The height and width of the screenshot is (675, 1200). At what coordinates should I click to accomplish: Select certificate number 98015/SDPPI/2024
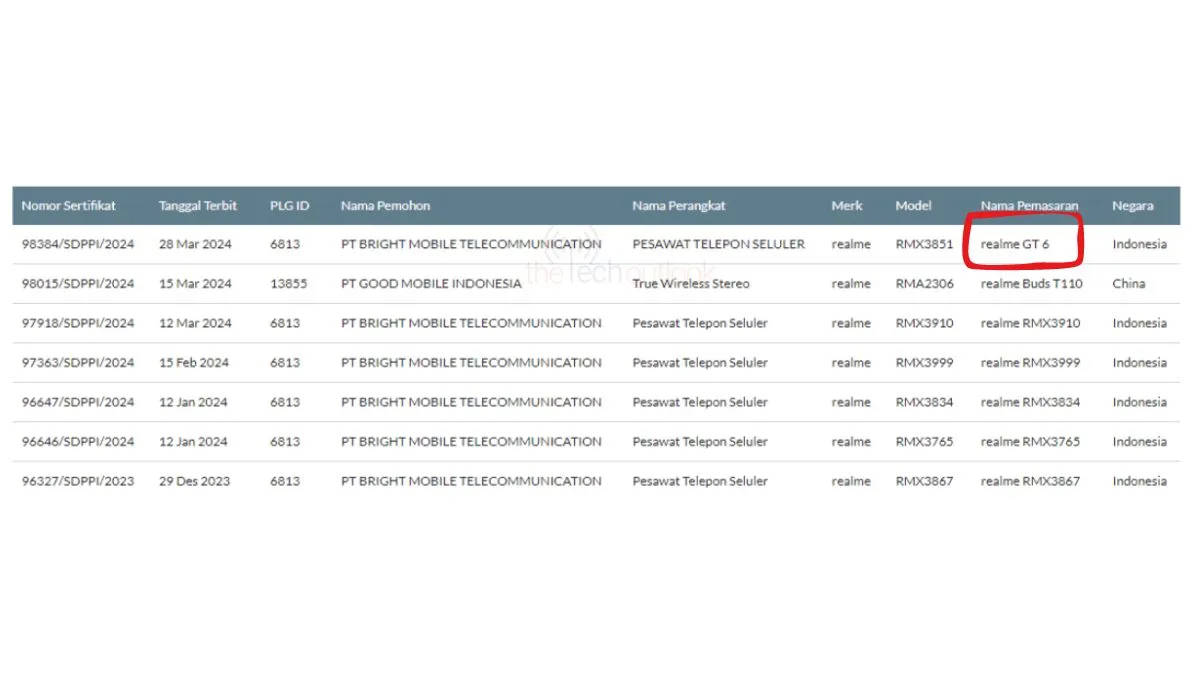click(x=78, y=284)
